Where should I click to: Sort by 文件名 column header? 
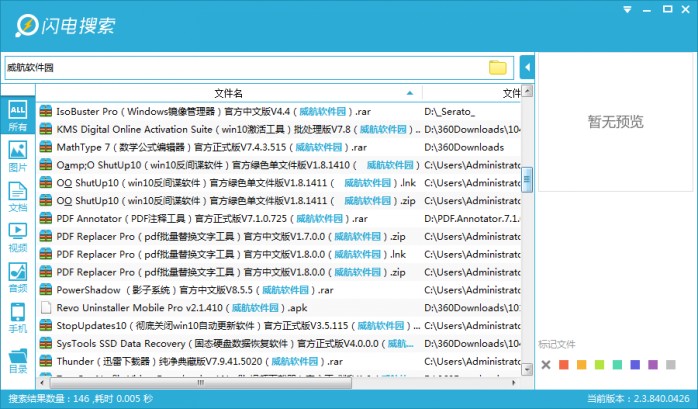point(228,92)
